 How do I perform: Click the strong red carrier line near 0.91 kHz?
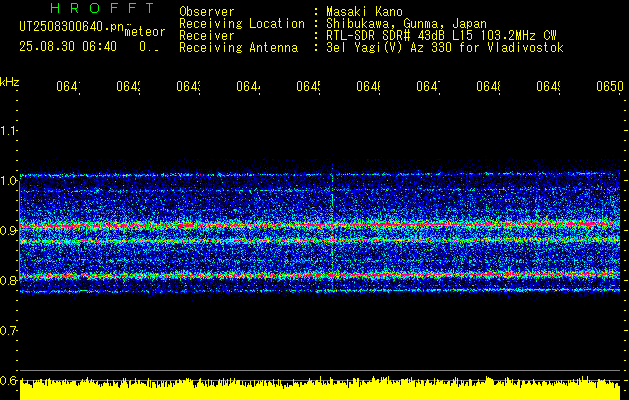[320, 225]
